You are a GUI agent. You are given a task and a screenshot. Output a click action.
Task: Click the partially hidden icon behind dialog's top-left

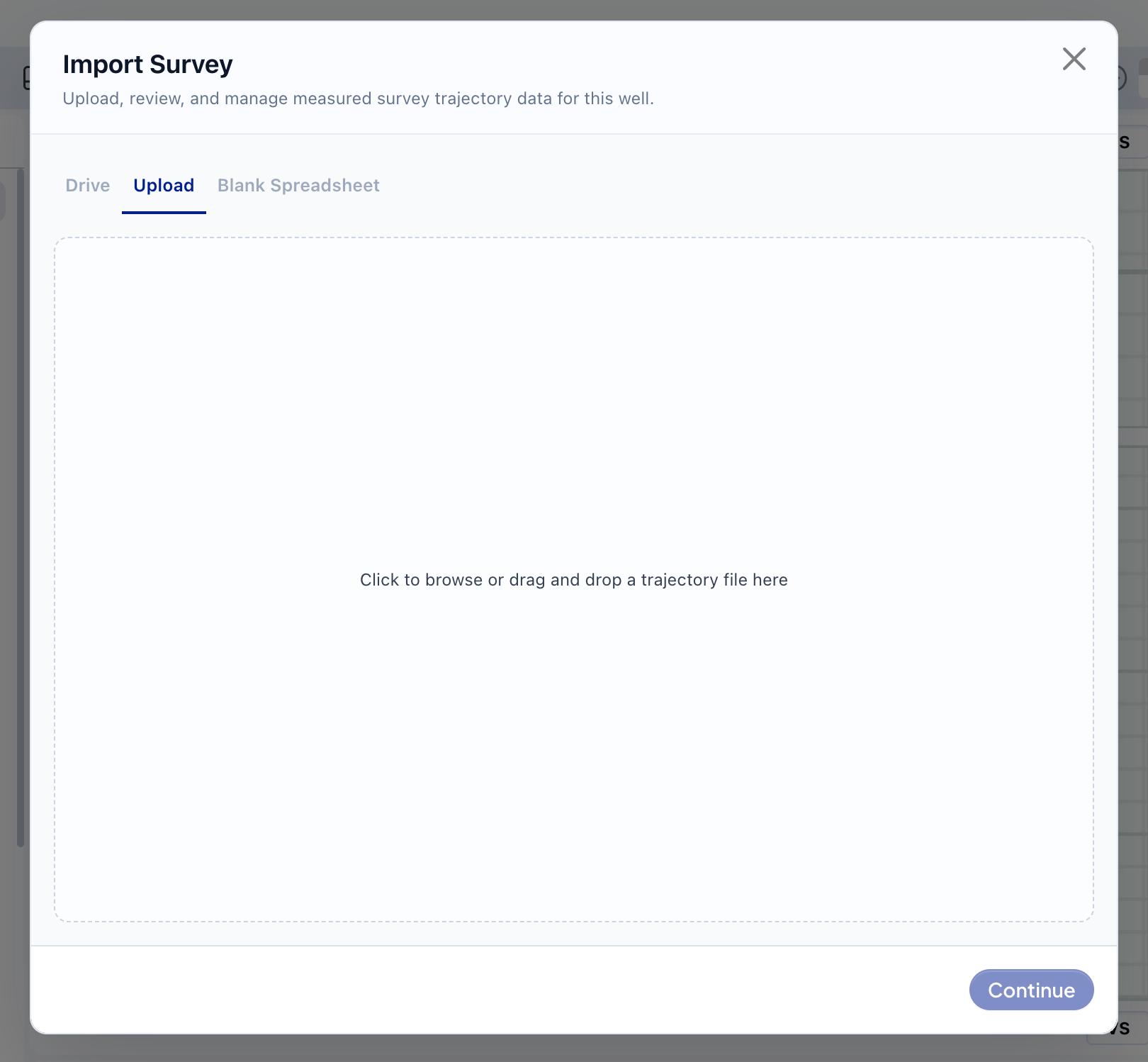26,78
